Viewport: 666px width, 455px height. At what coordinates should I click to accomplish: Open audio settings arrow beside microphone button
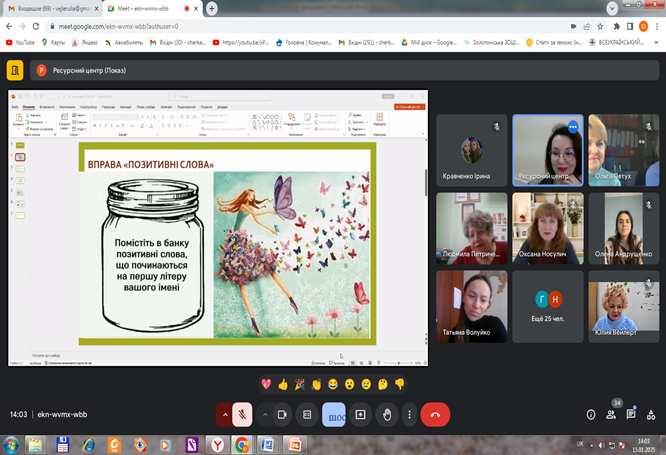tap(225, 415)
